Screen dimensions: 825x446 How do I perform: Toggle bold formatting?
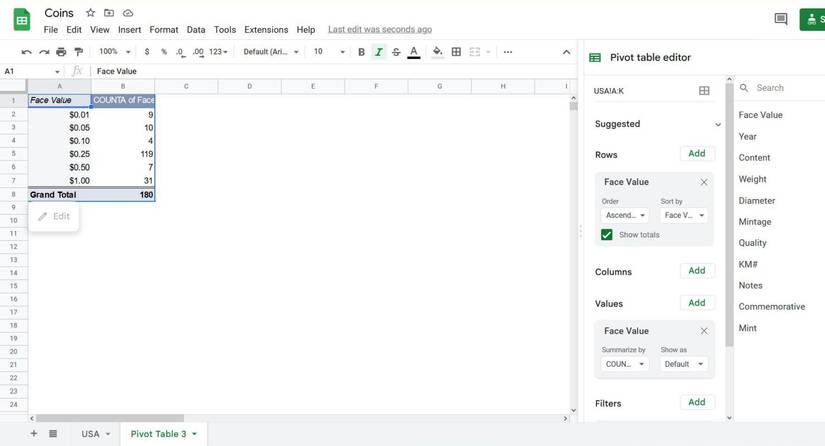[x=361, y=52]
